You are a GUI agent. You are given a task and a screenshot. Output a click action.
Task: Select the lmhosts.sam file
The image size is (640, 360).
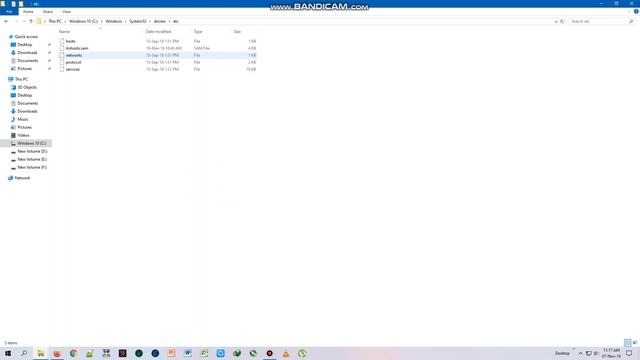[77, 48]
